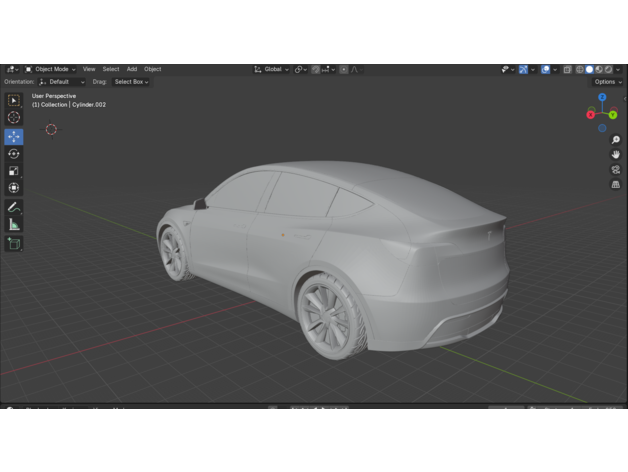The width and height of the screenshot is (628, 472).
Task: Open the Add menu
Action: coord(132,69)
